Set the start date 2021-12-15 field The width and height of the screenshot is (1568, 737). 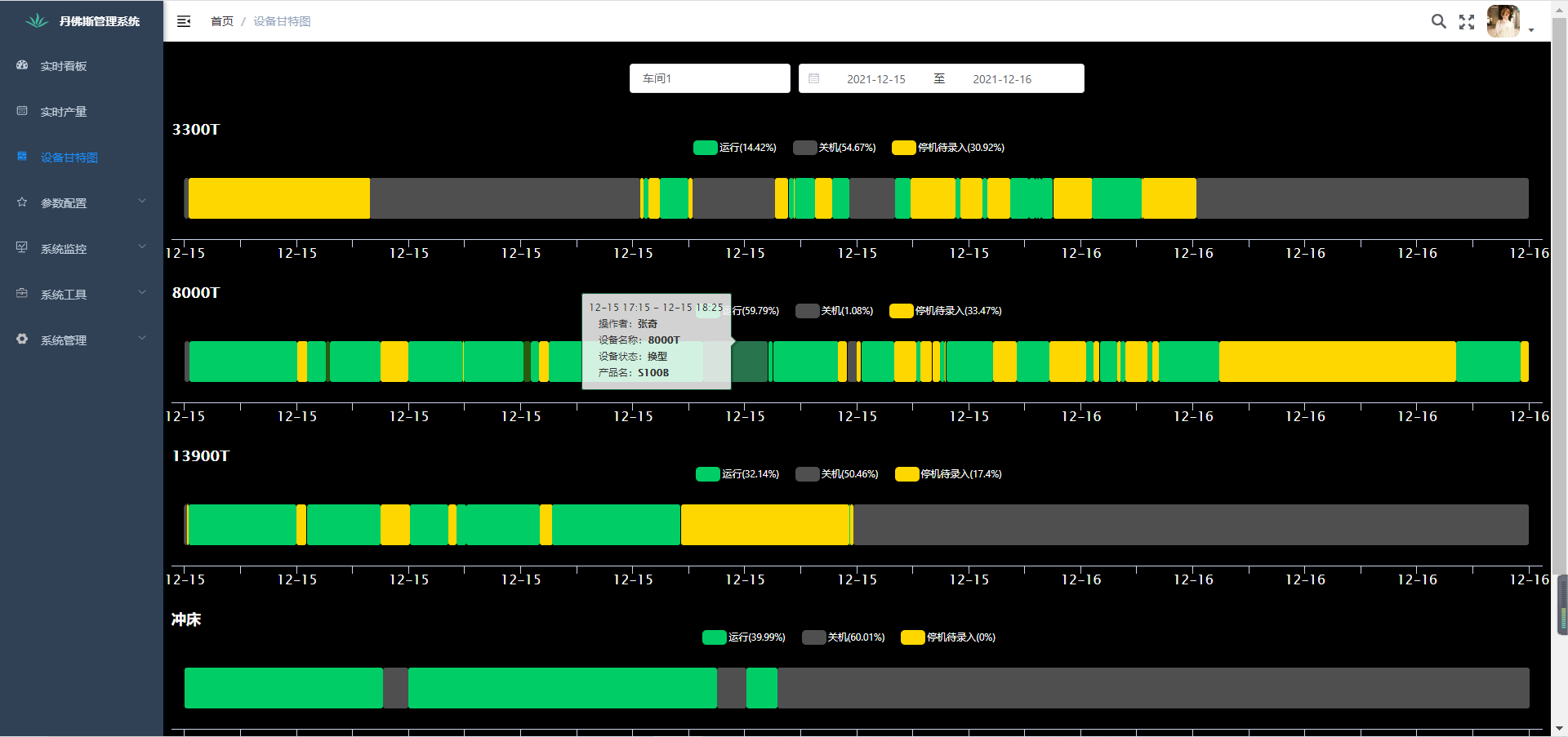876,79
